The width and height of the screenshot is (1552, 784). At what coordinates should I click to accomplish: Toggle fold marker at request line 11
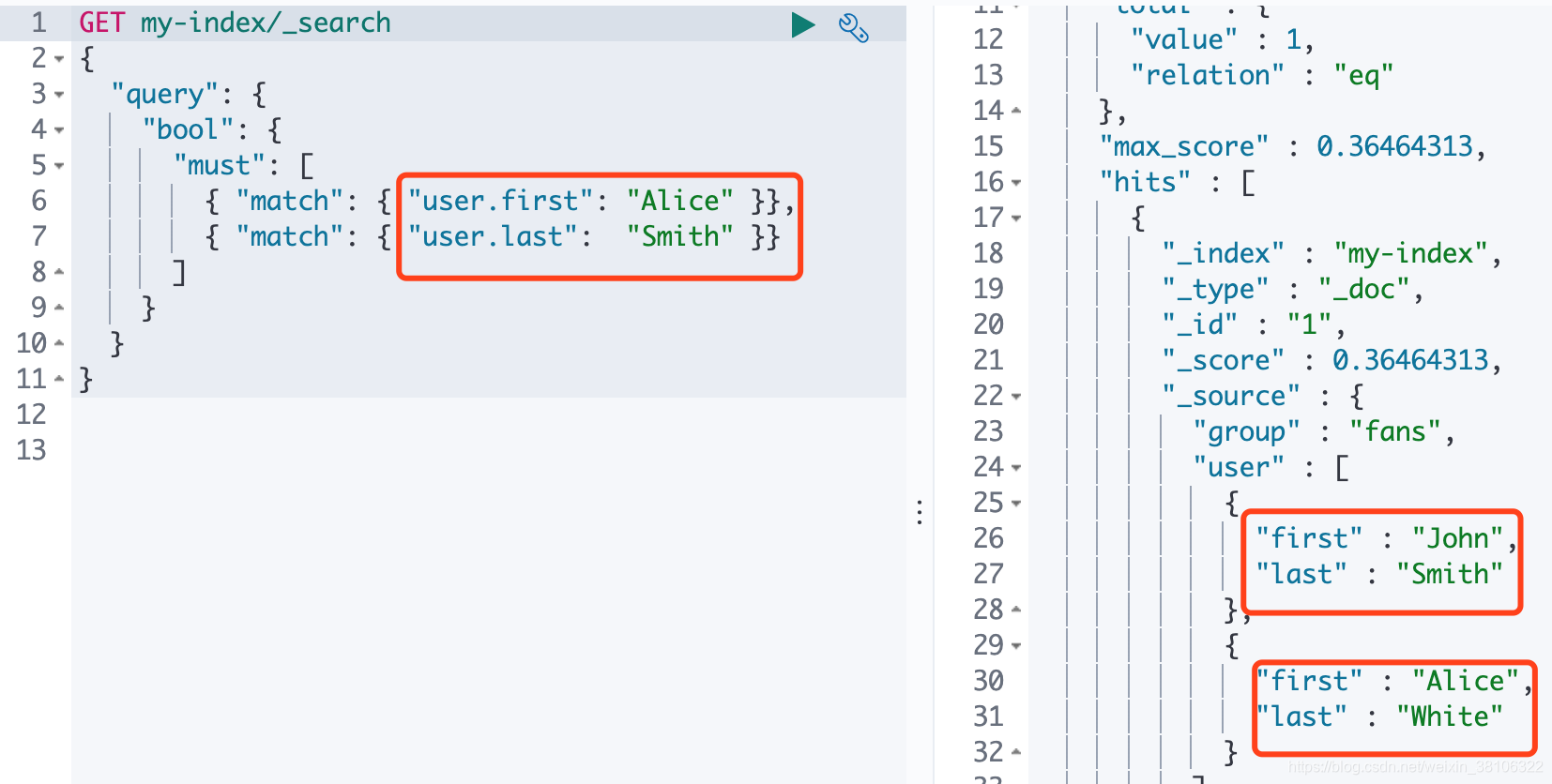pos(59,379)
